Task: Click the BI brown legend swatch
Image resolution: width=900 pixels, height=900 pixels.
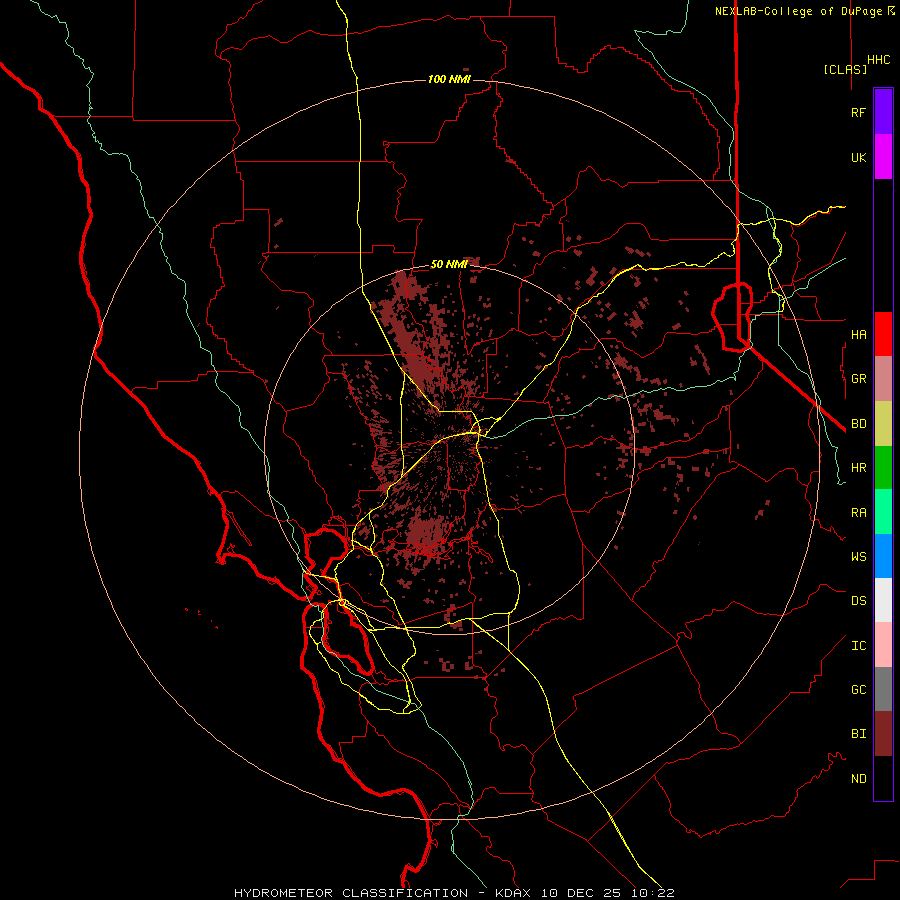Action: point(883,734)
